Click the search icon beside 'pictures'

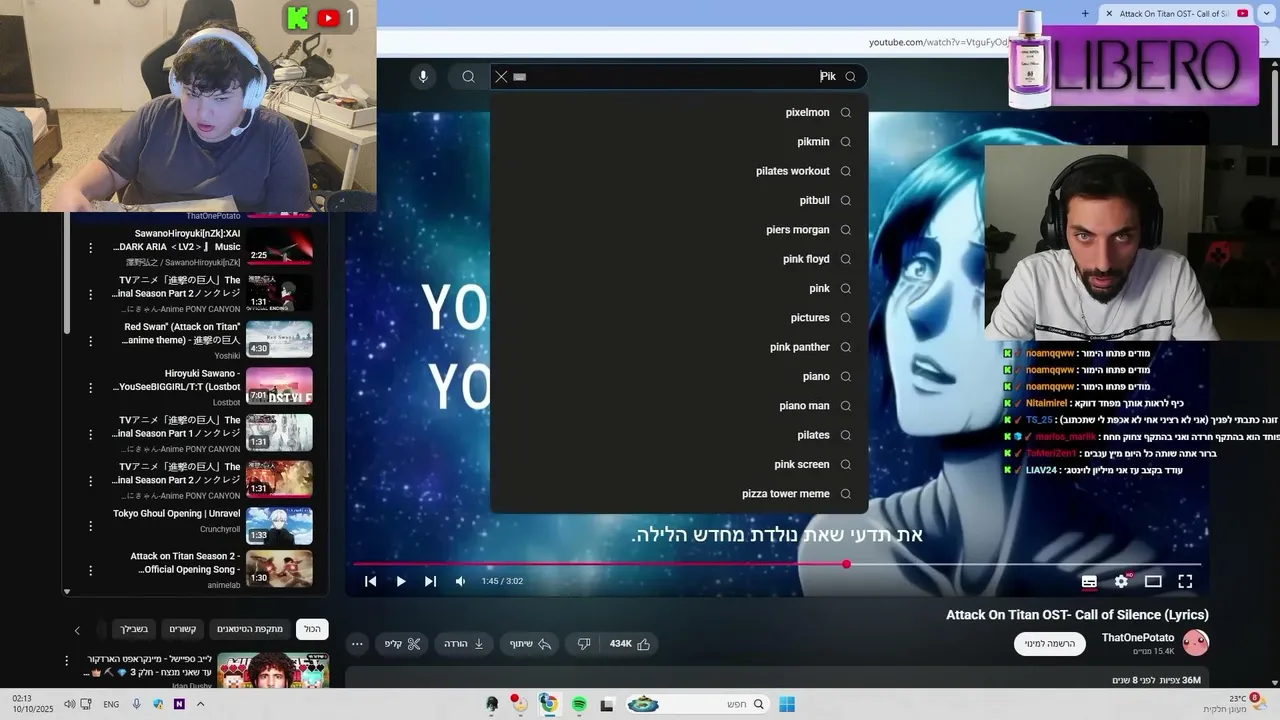pyautogui.click(x=846, y=318)
